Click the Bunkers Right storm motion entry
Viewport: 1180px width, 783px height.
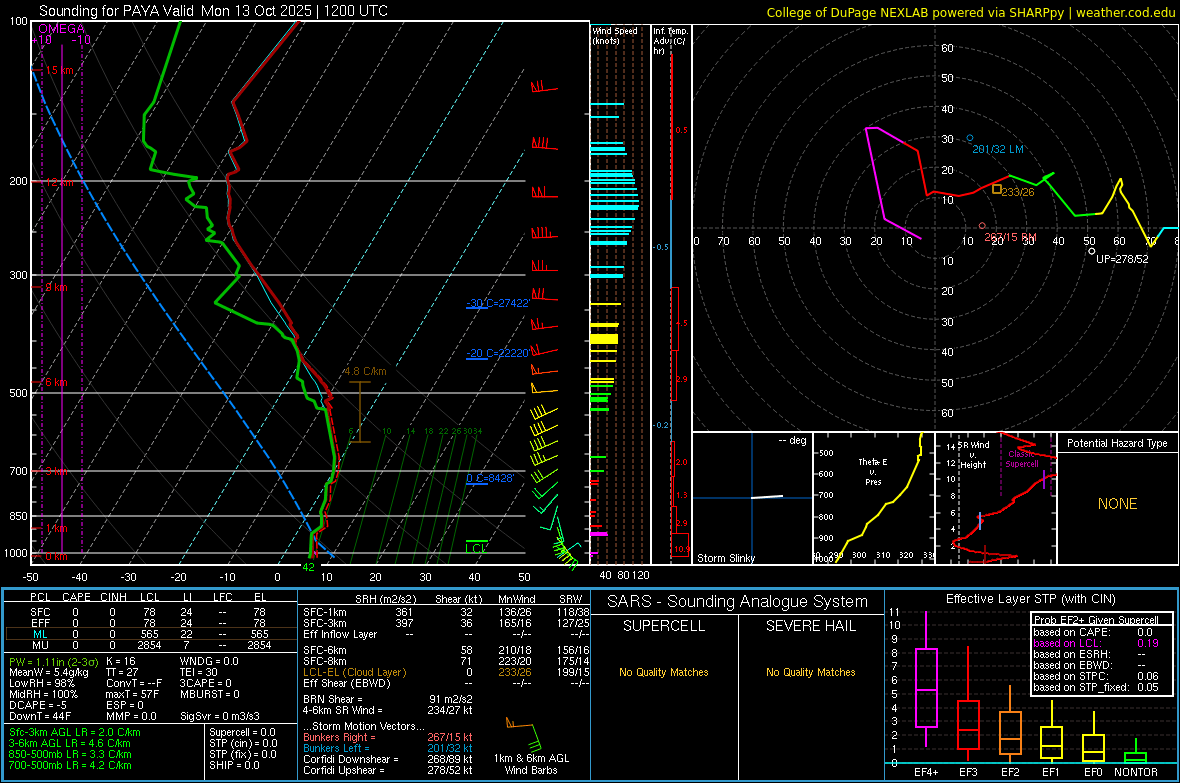tap(388, 737)
